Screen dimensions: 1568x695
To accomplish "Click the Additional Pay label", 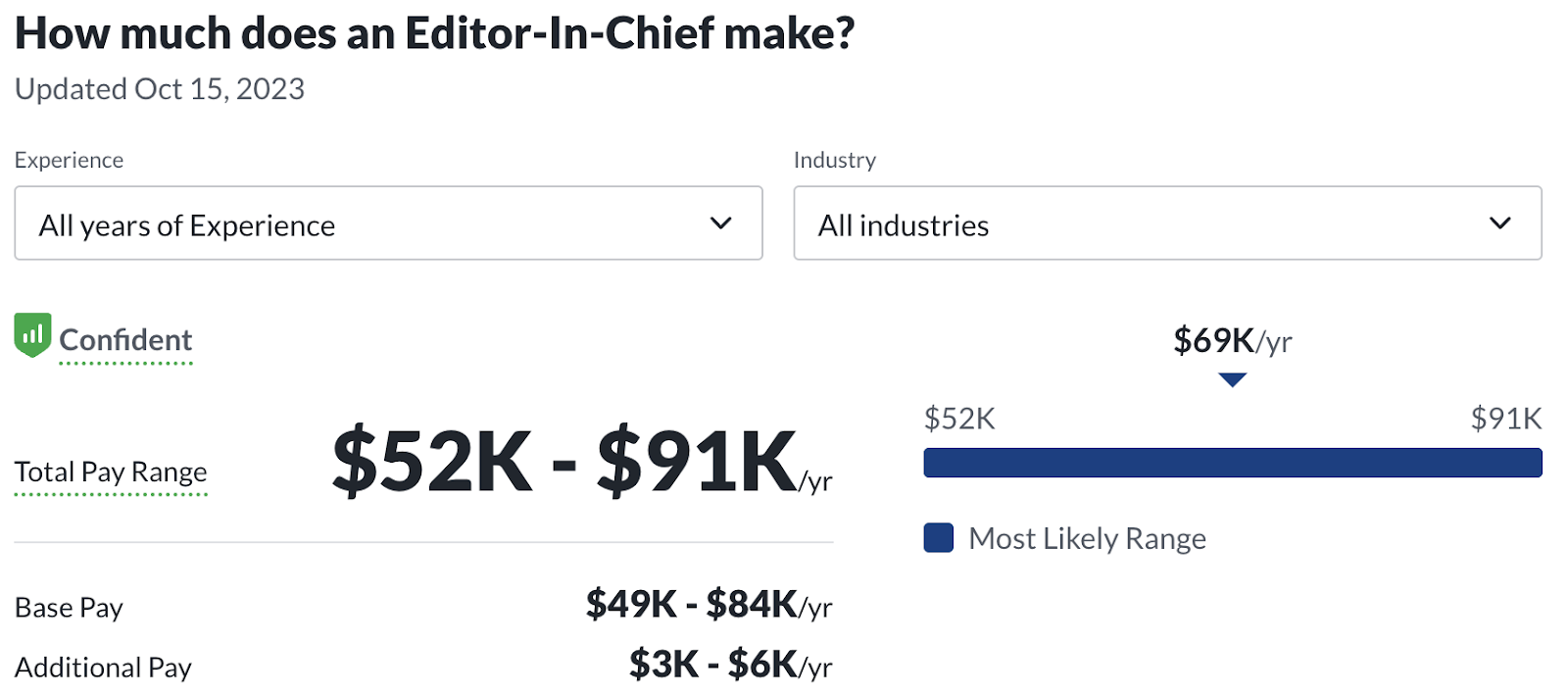I will [103, 668].
